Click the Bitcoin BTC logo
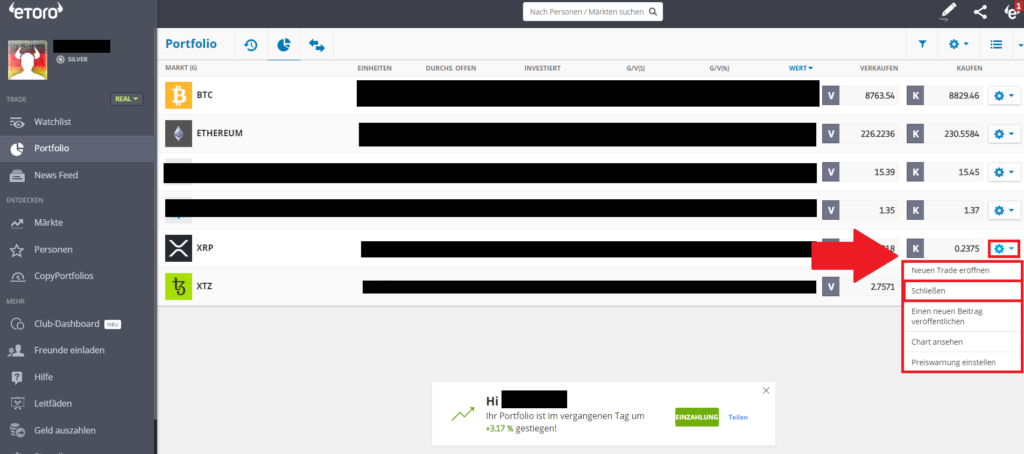This screenshot has width=1024, height=454. [x=178, y=95]
